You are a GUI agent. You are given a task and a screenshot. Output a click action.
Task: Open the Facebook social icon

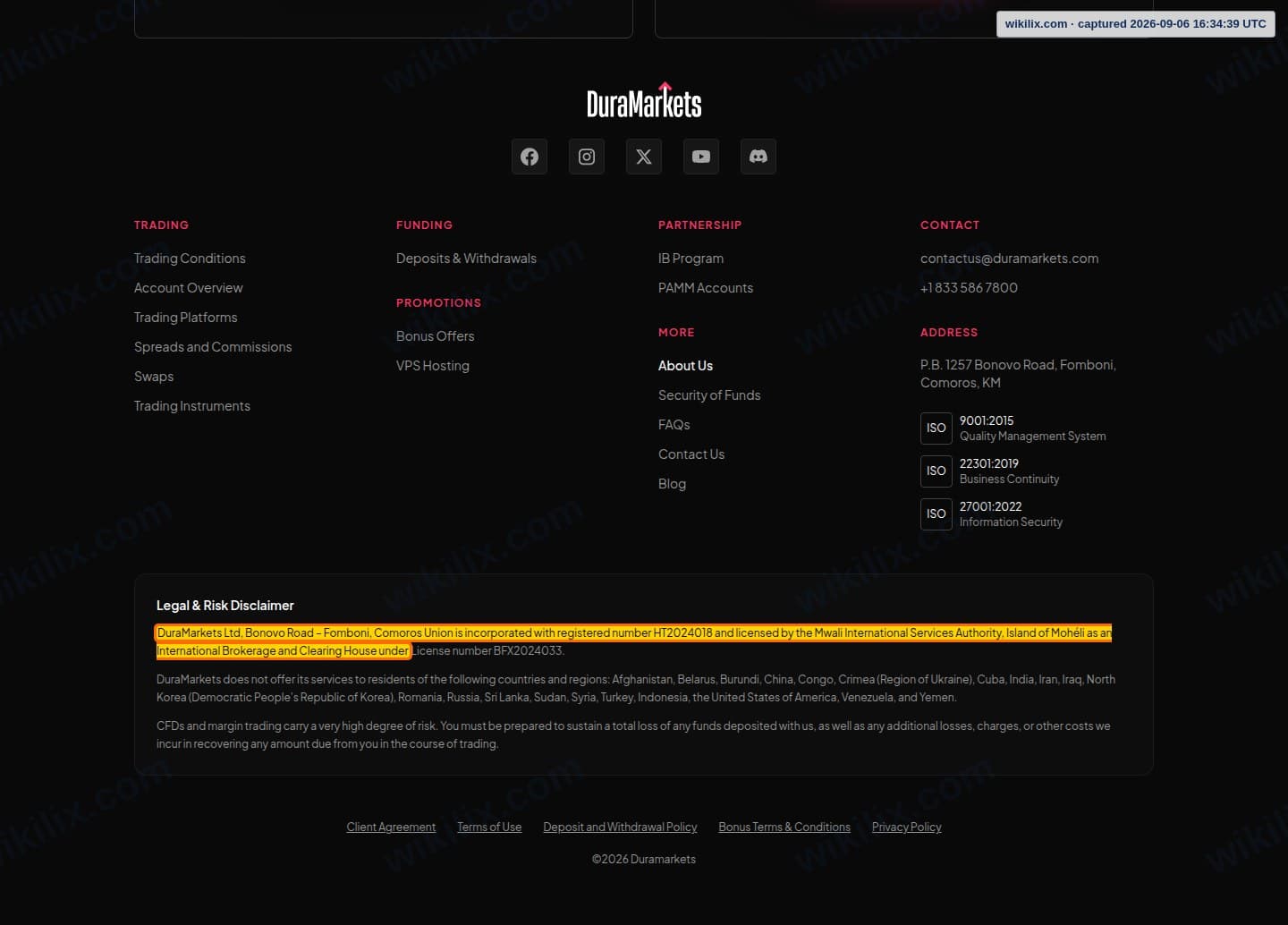[x=530, y=157]
